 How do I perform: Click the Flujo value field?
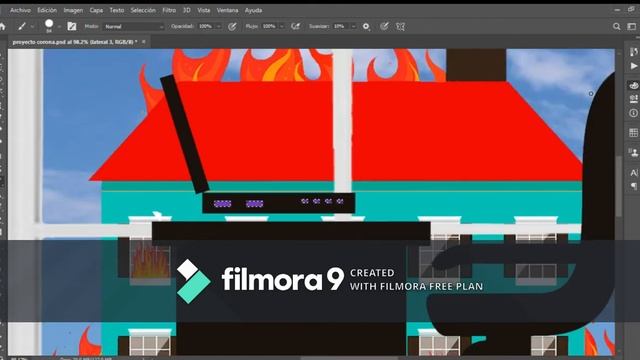tap(269, 27)
